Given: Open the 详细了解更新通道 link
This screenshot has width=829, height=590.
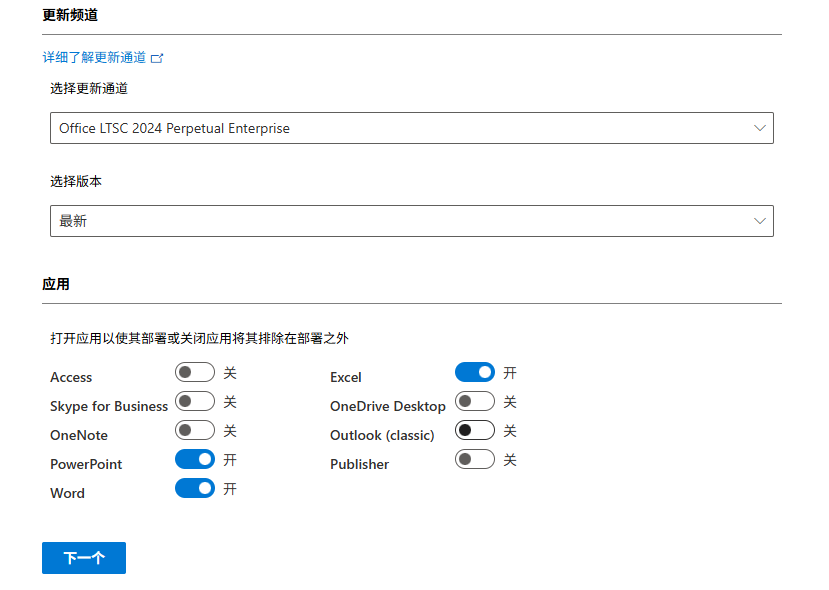Looking at the screenshot, I should (x=94, y=58).
